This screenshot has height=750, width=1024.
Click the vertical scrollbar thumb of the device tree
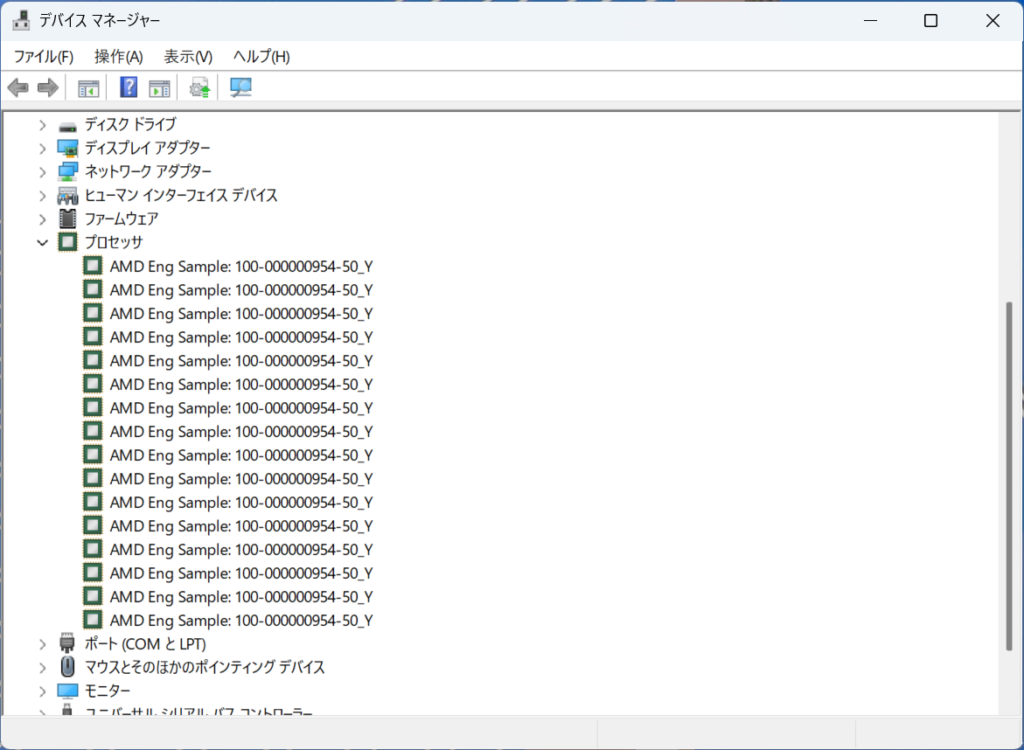pyautogui.click(x=1010, y=475)
